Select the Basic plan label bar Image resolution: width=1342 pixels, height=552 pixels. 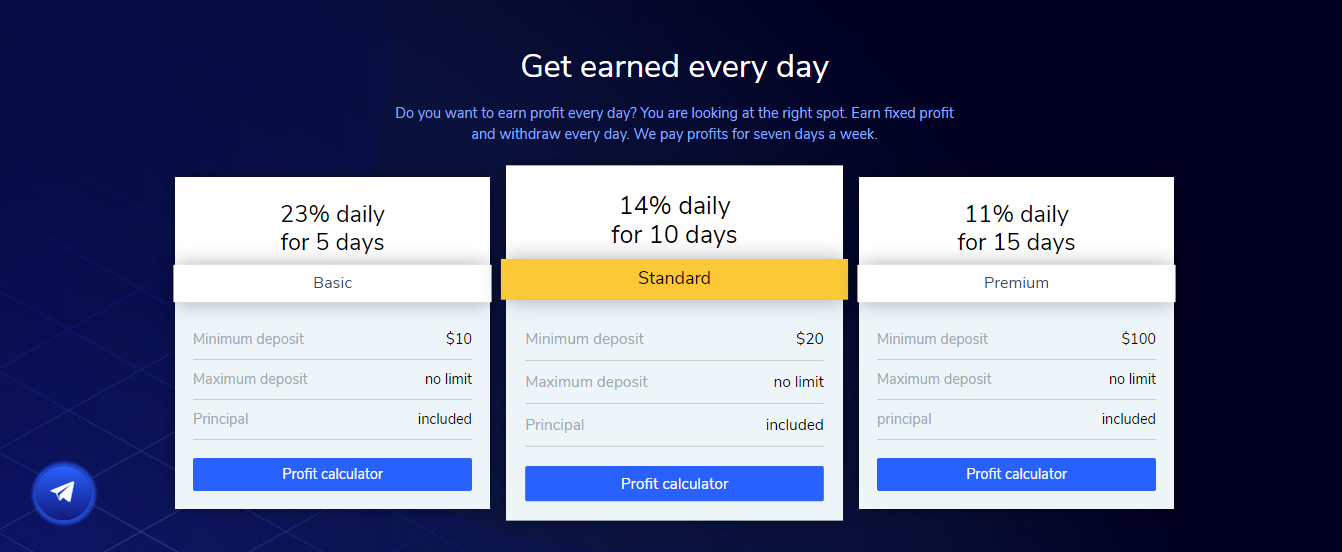tap(332, 283)
